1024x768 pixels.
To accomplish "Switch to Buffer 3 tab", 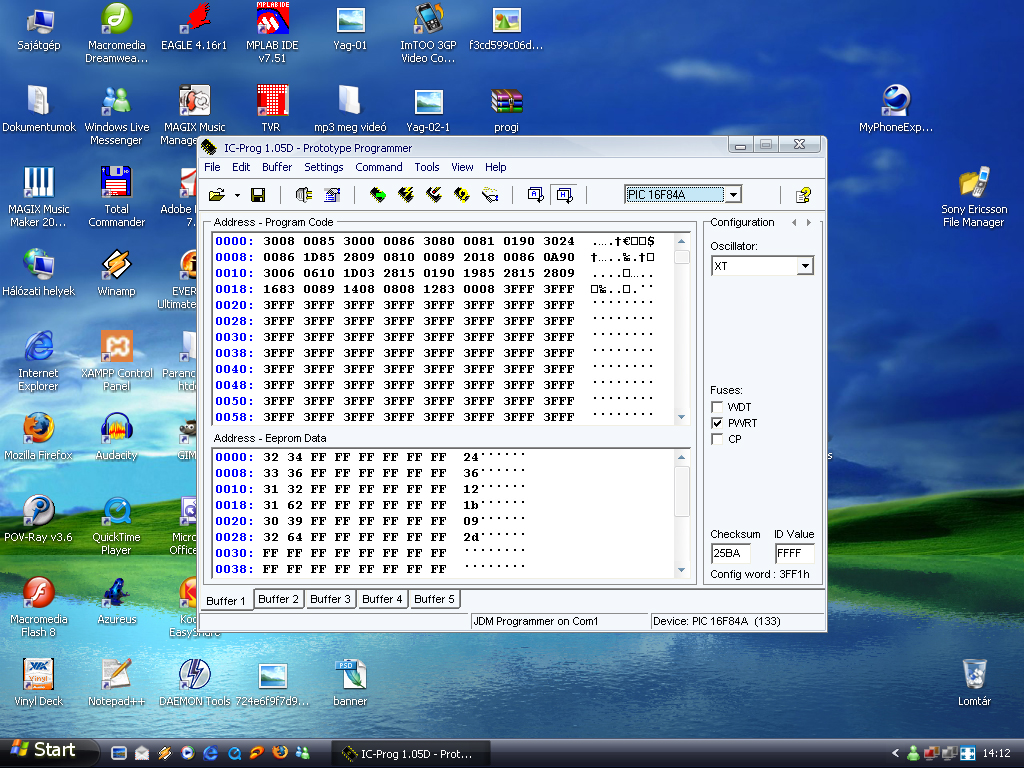I will (330, 599).
